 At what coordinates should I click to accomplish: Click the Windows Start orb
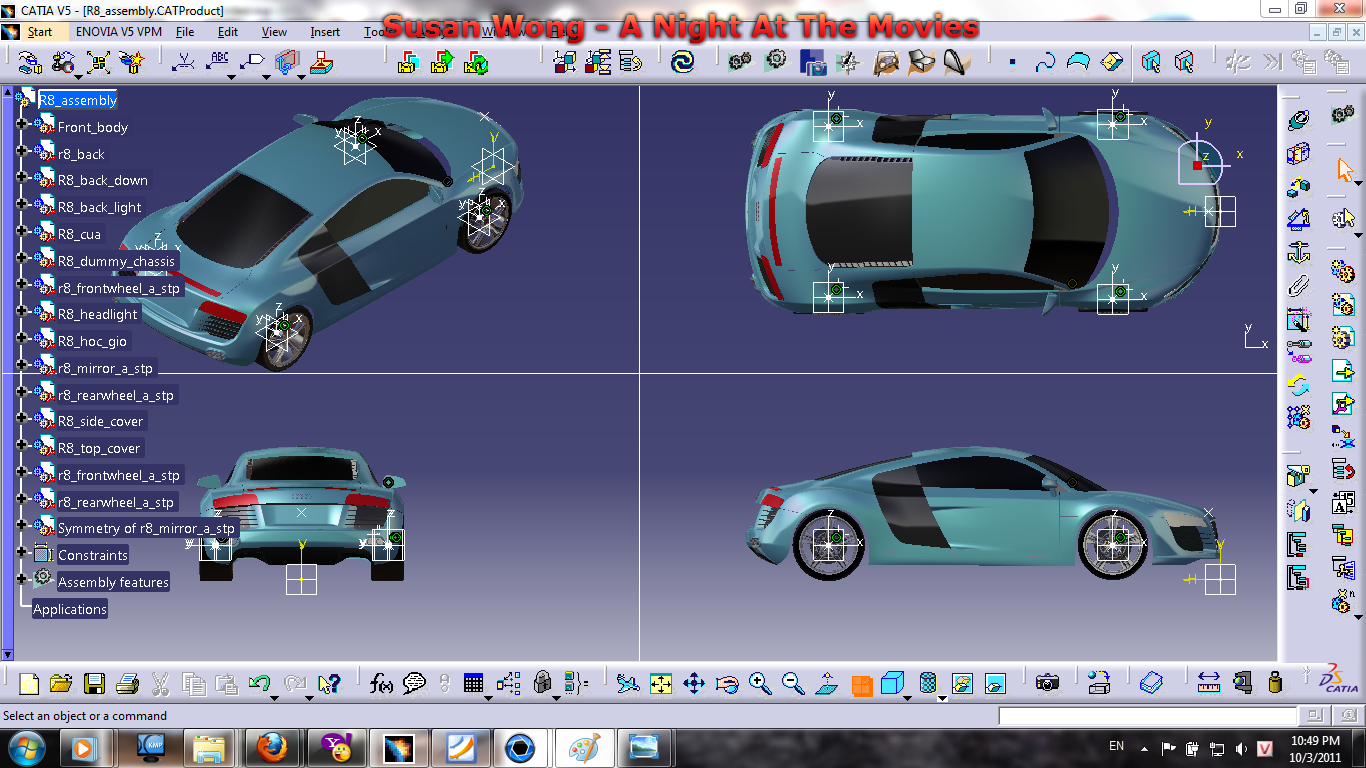pyautogui.click(x=25, y=748)
